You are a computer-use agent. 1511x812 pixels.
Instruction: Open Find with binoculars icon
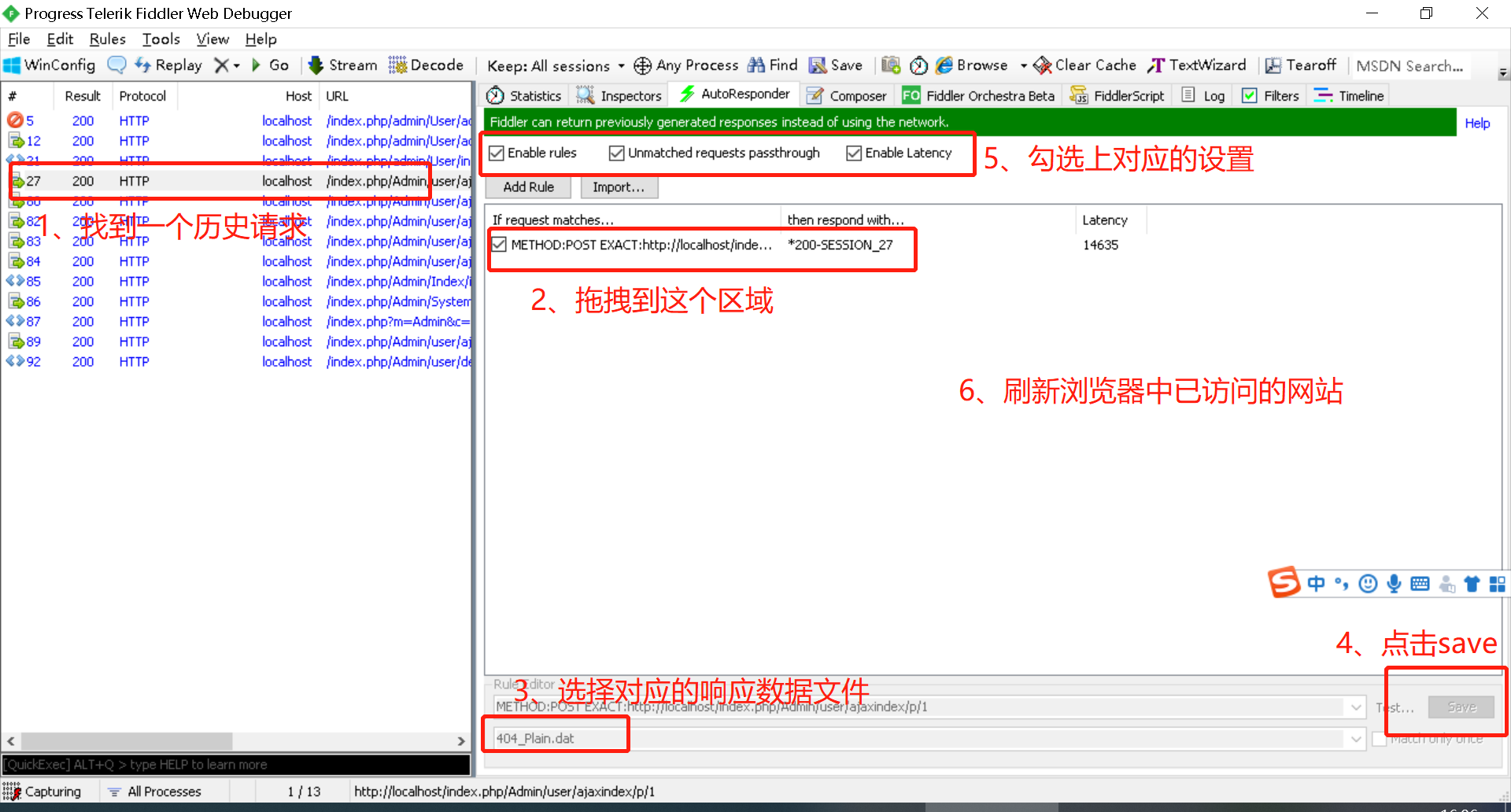click(756, 65)
